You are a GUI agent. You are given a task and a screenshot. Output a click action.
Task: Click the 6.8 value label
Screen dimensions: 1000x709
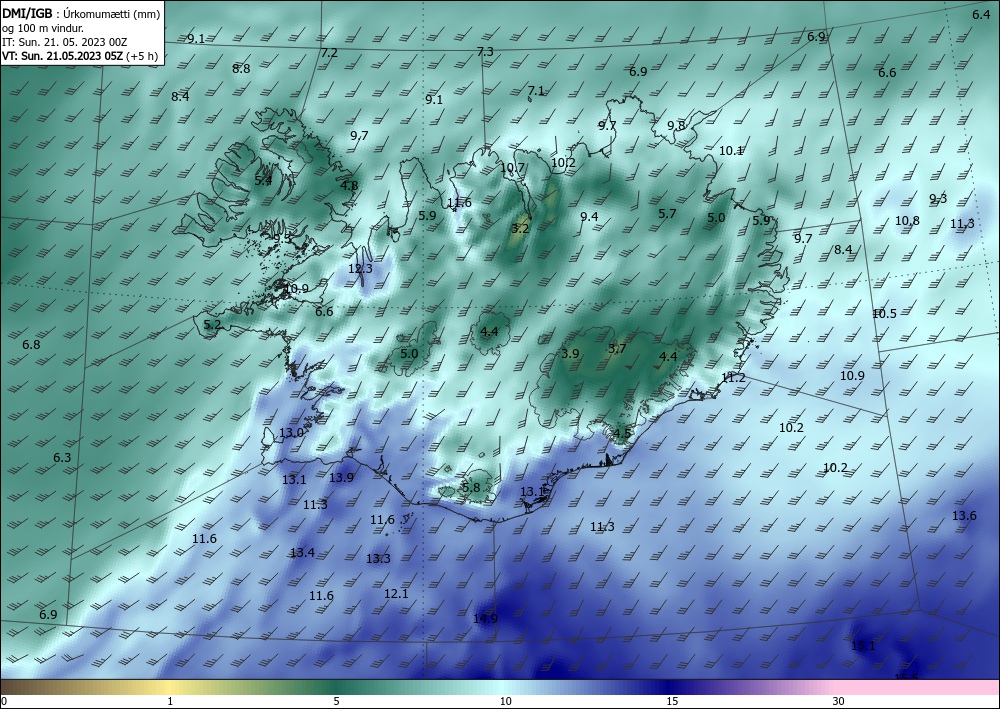point(31,344)
